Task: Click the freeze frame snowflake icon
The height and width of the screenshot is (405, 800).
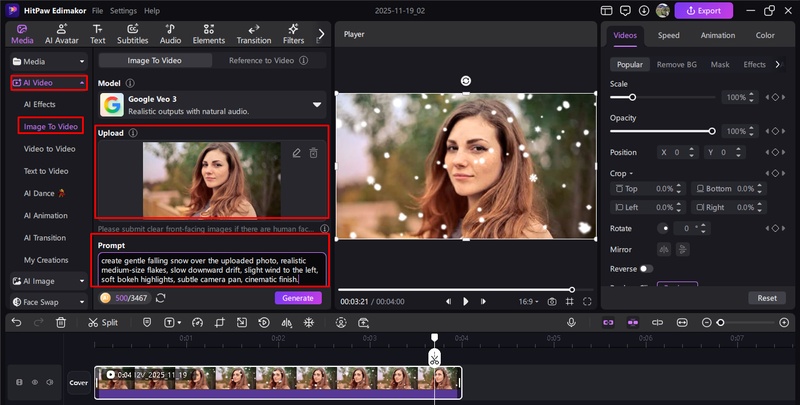Action: [309, 322]
